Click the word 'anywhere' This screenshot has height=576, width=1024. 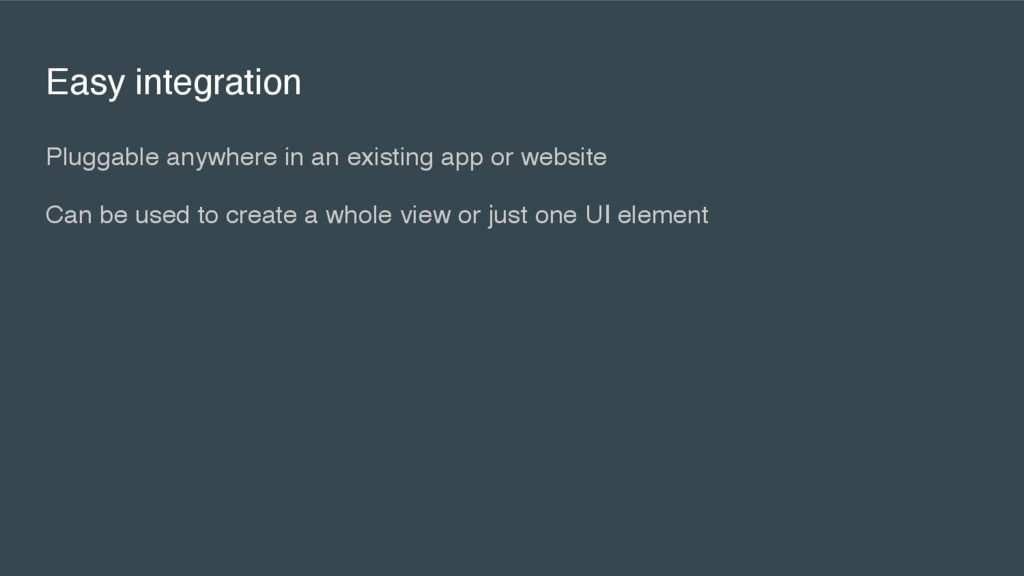tap(222, 157)
